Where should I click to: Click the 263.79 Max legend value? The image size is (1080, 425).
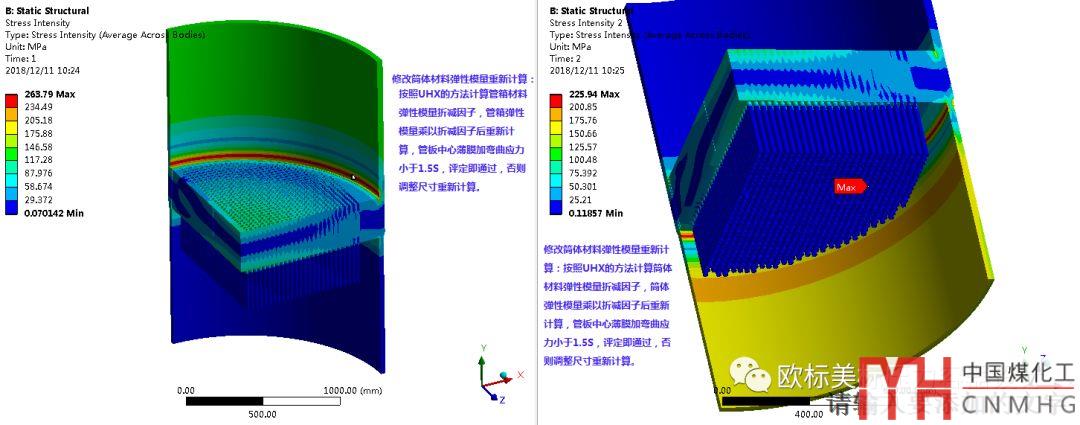pyautogui.click(x=50, y=94)
